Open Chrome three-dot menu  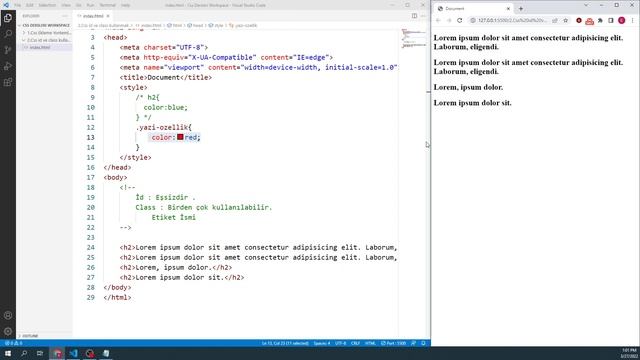coord(632,20)
